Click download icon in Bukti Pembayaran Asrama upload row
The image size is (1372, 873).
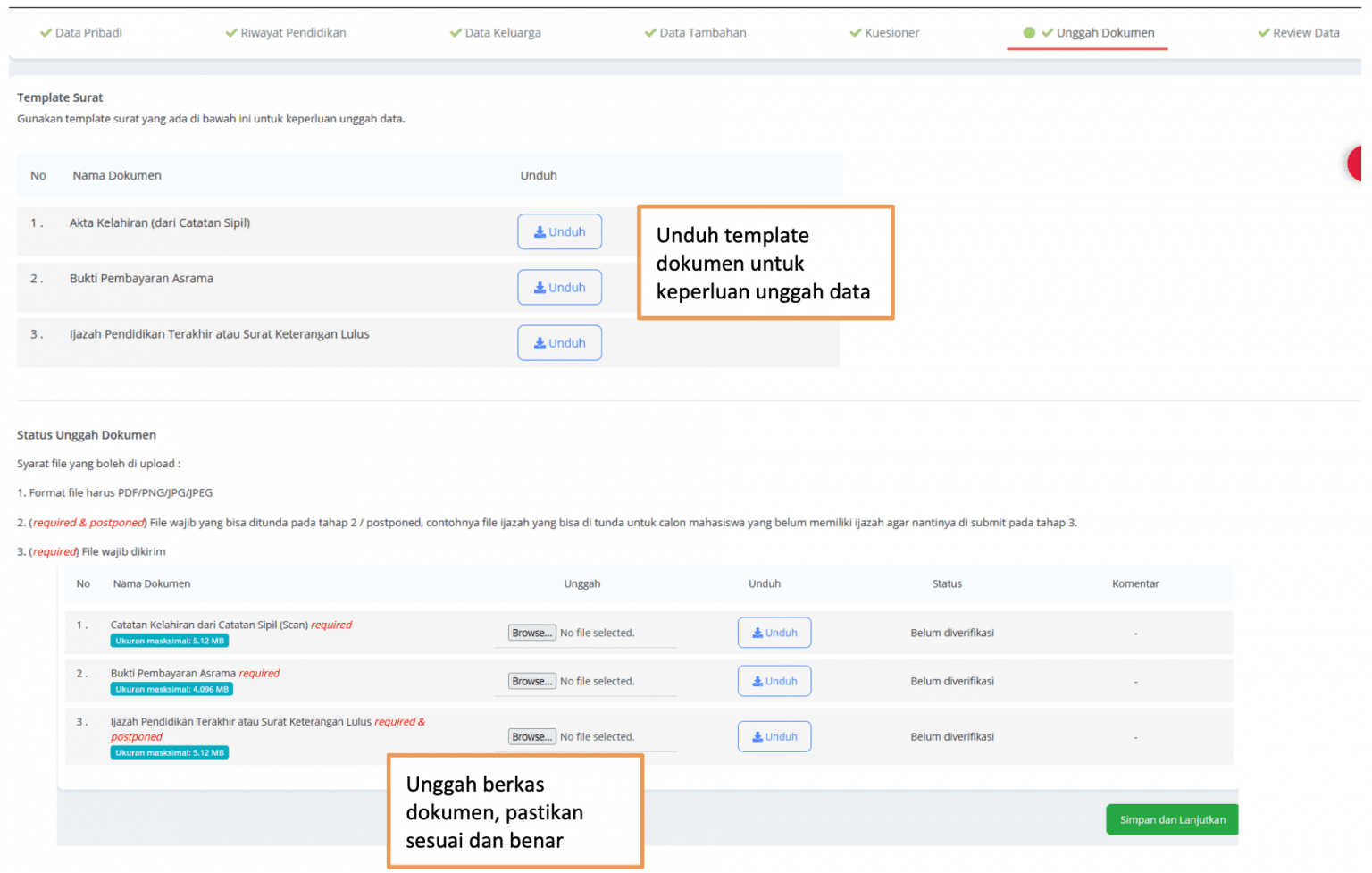click(759, 680)
